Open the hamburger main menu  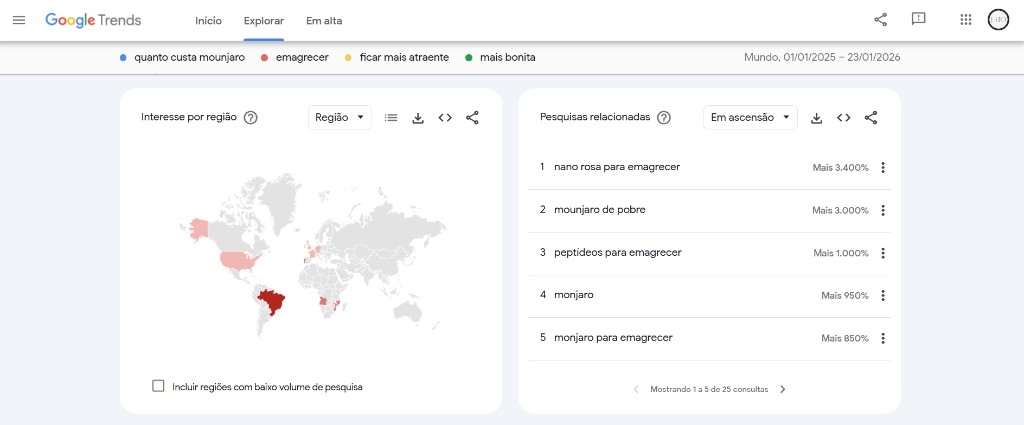pyautogui.click(x=19, y=20)
